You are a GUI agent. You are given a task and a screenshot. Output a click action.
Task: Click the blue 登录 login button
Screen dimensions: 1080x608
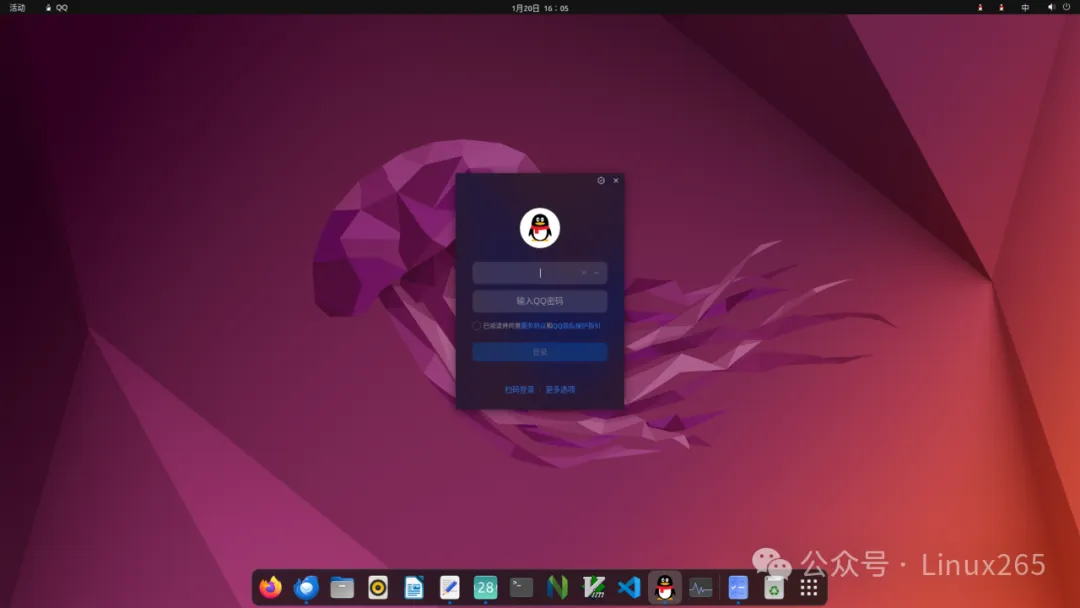point(539,352)
